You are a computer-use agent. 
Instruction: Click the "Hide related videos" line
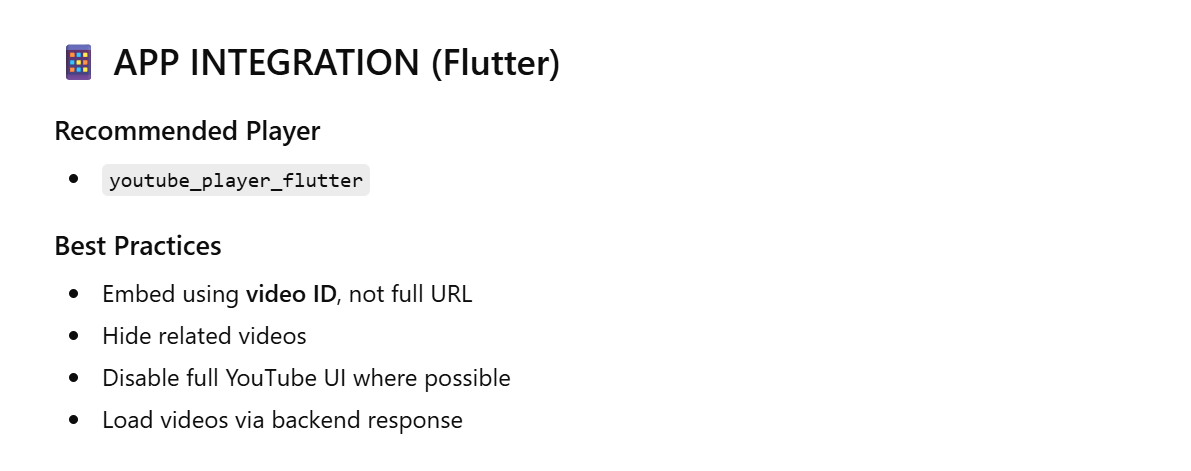(x=204, y=336)
